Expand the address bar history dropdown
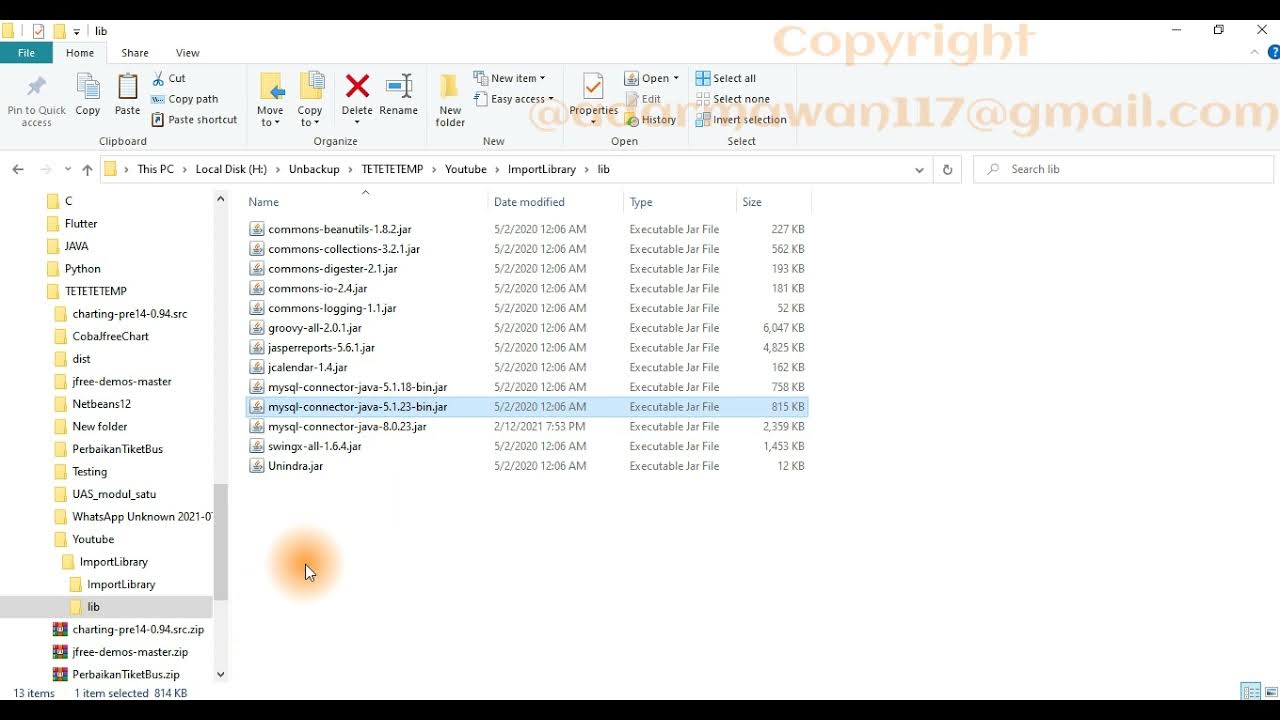The height and width of the screenshot is (720, 1280). (x=919, y=169)
